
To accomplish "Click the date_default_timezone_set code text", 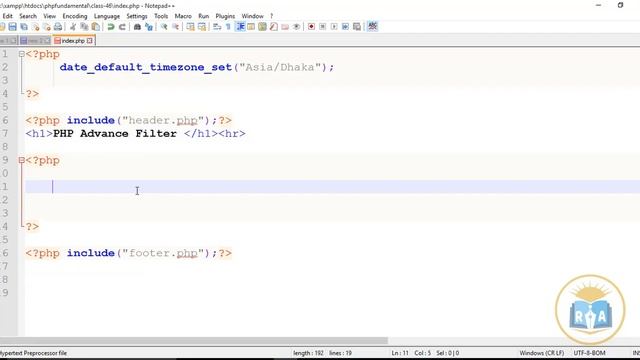I will tap(146, 67).
